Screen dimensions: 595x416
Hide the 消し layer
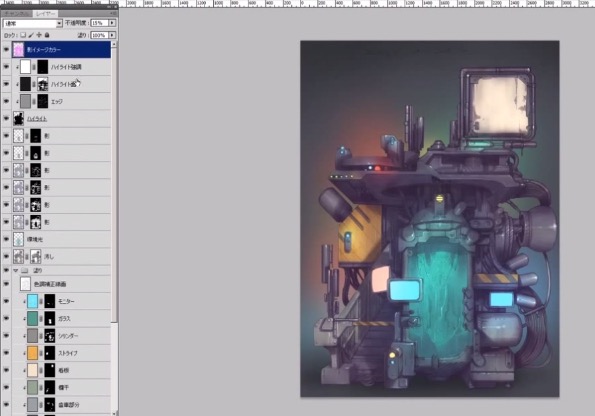point(6,257)
